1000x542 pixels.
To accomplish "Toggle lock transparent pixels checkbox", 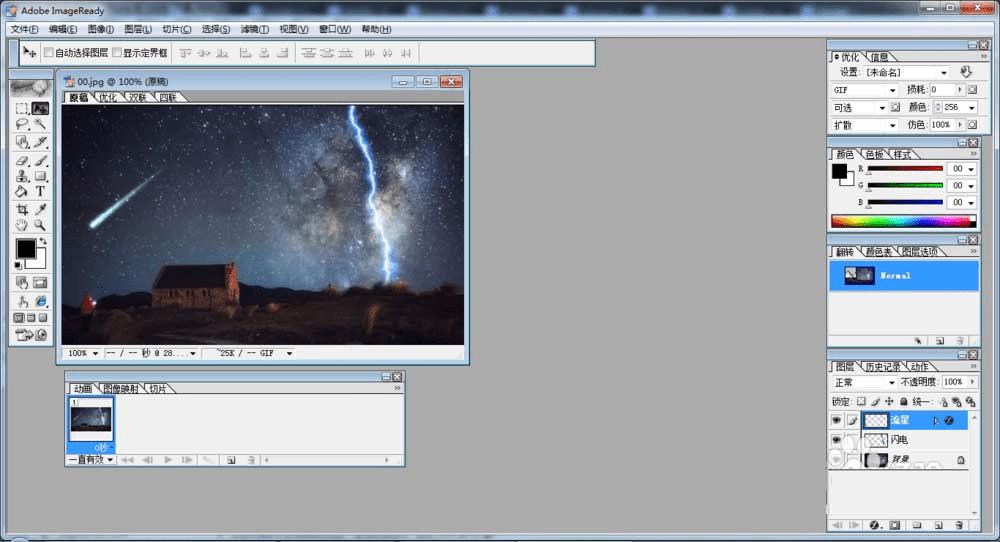I will click(862, 402).
